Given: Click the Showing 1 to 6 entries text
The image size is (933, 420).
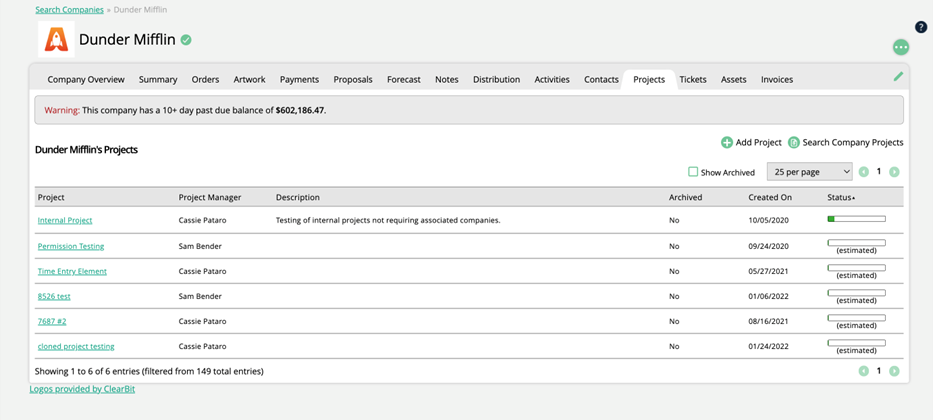Looking at the screenshot, I should click(149, 371).
